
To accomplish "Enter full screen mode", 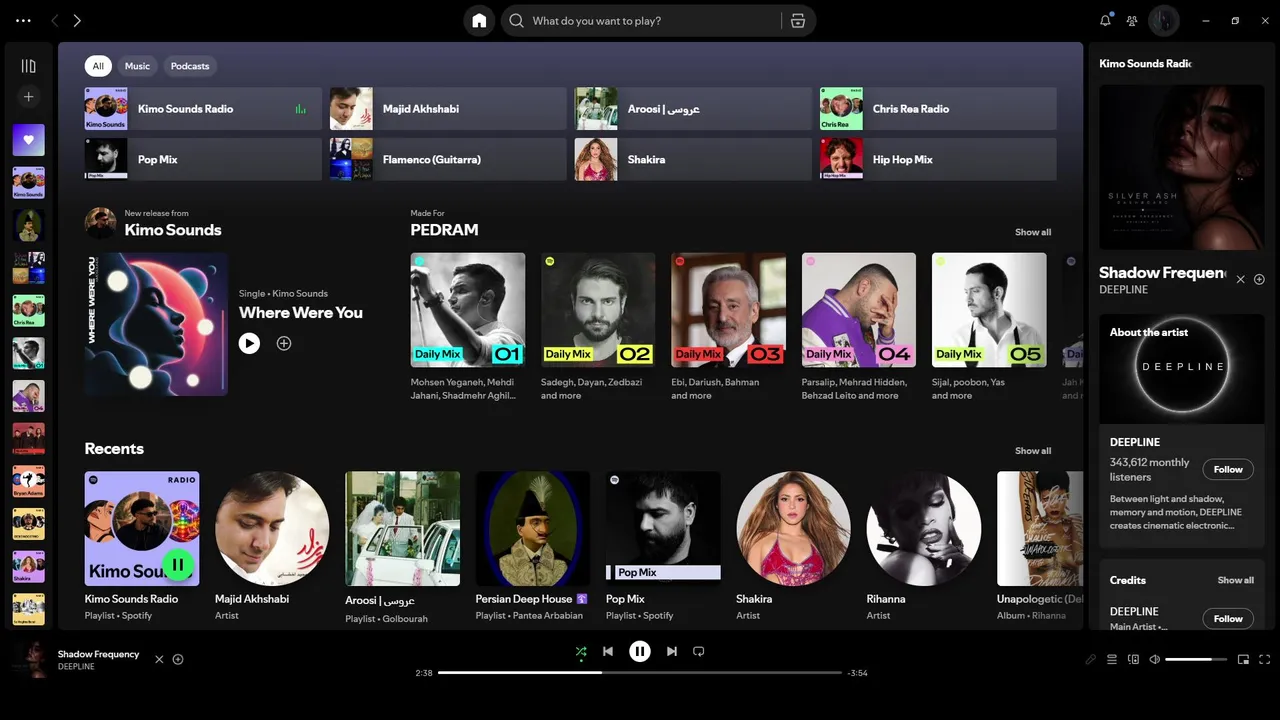I will coord(1265,659).
